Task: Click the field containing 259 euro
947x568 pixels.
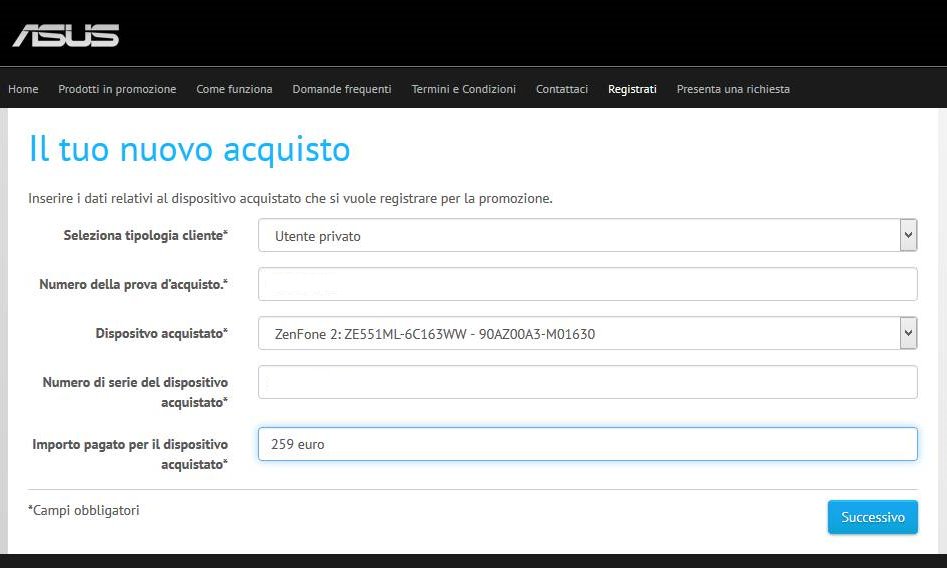Action: tap(587, 444)
